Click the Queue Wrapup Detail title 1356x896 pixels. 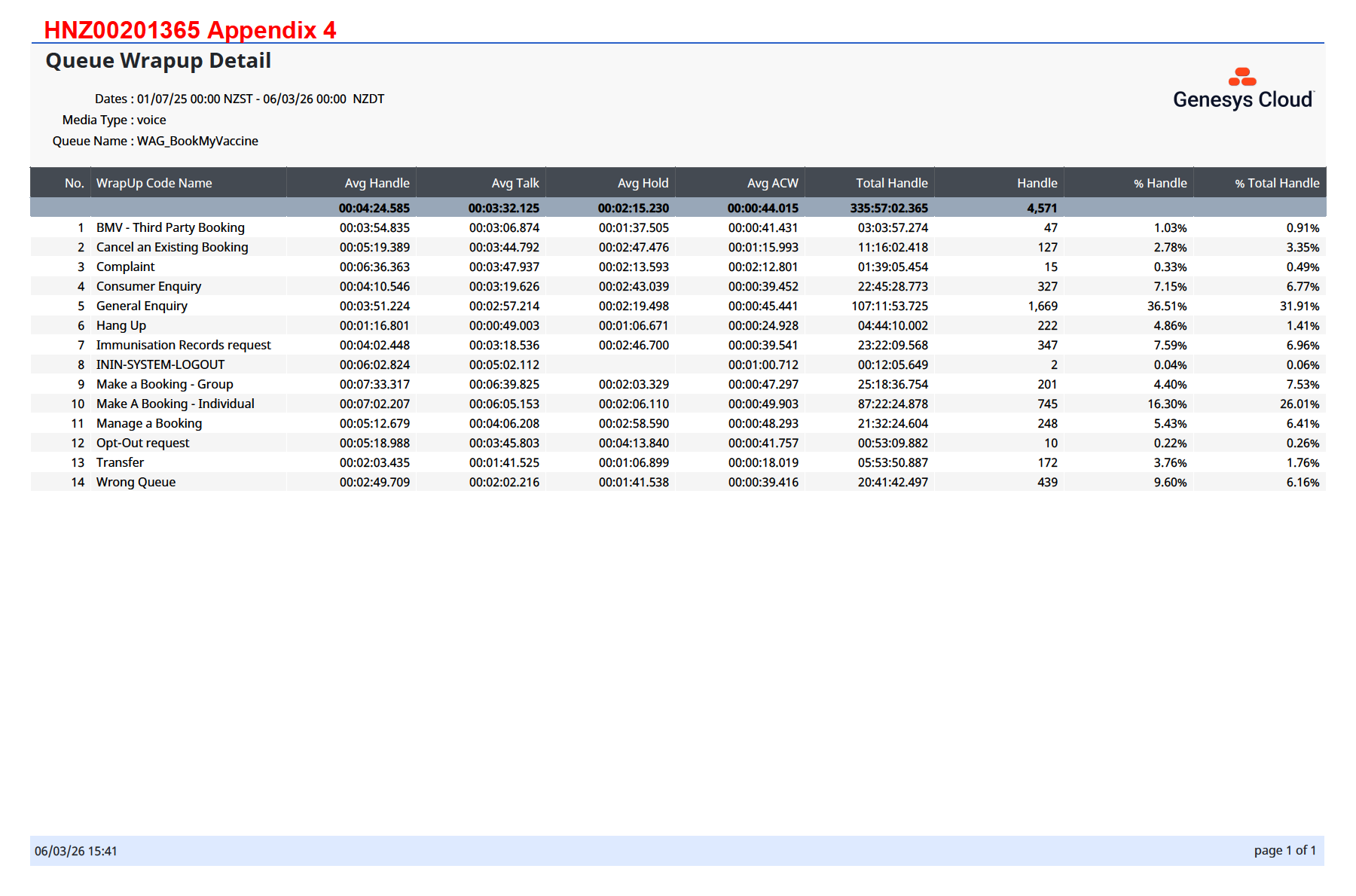click(158, 61)
